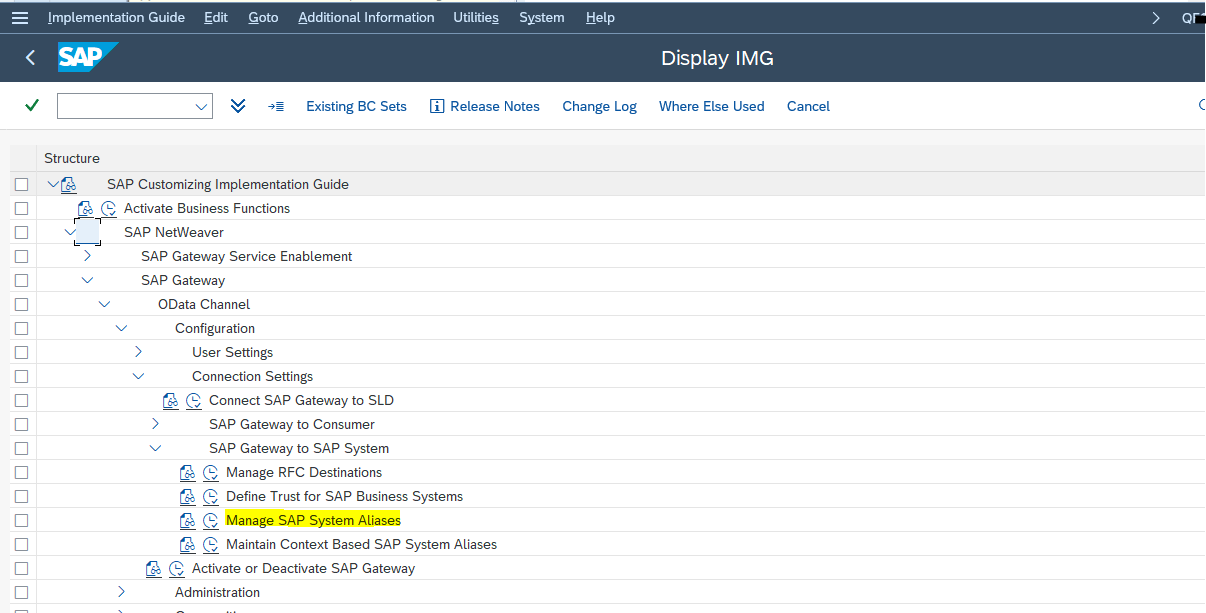The image size is (1206, 613).
Task: Tick checkbox for SAP Customizing Implementation Guide
Action: (21, 184)
